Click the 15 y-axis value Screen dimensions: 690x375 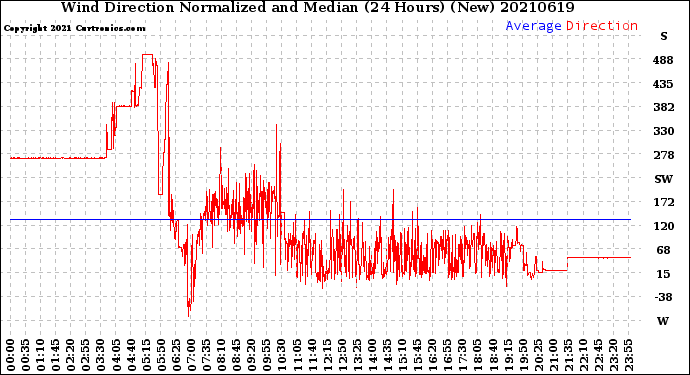tap(663, 274)
